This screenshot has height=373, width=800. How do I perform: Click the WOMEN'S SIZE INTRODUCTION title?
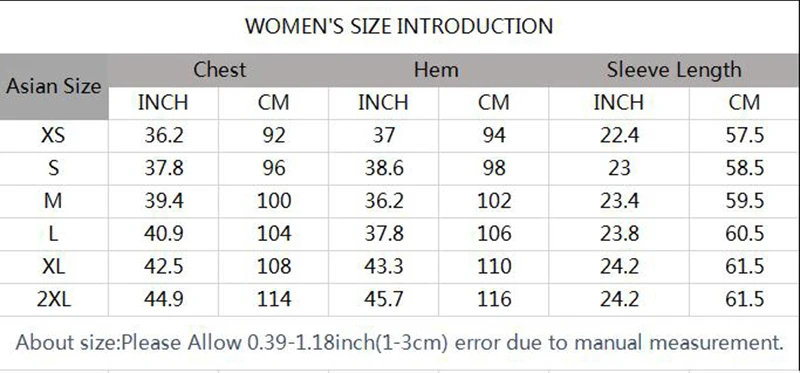coord(399,26)
